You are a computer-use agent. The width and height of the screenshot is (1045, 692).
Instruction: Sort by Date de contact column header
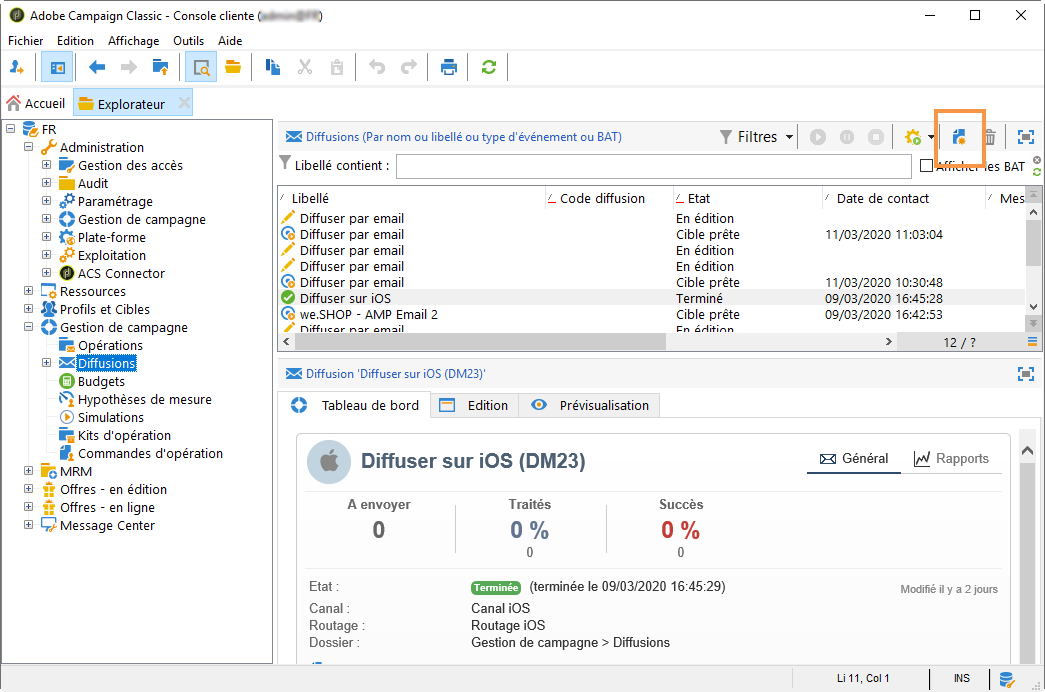(903, 198)
